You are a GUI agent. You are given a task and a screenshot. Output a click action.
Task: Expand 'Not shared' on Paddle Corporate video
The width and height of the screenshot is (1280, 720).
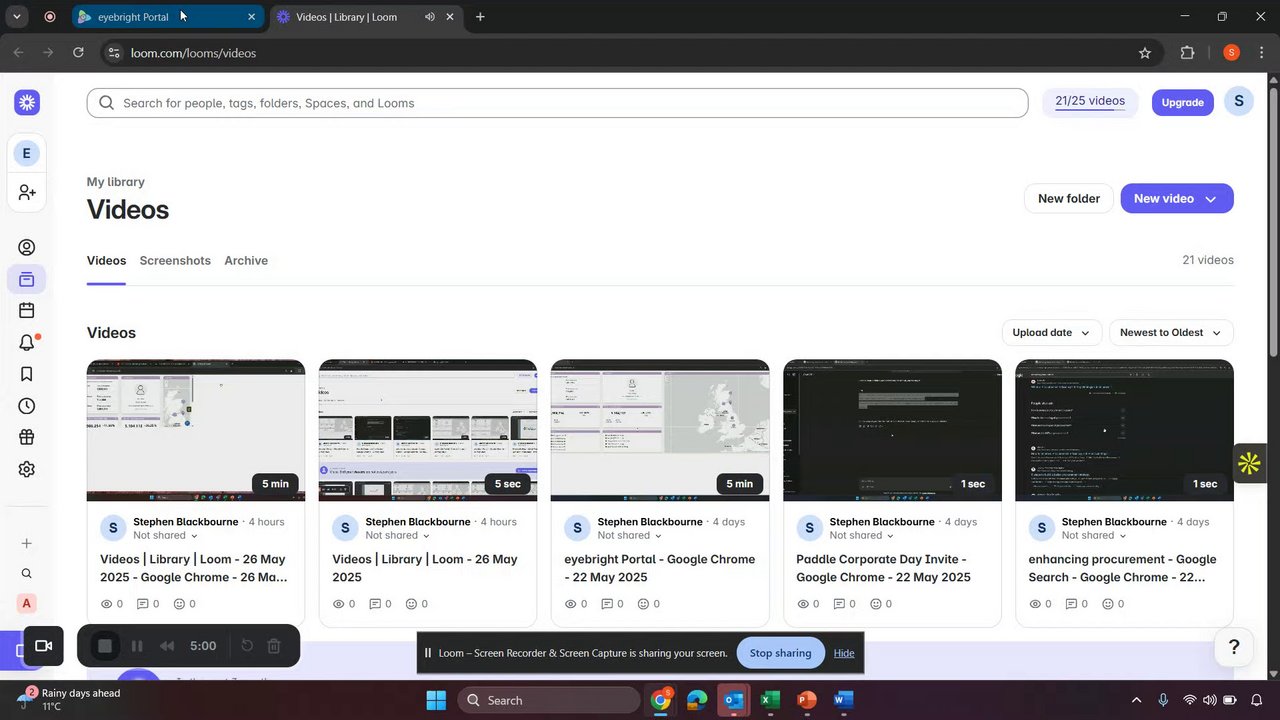(861, 536)
